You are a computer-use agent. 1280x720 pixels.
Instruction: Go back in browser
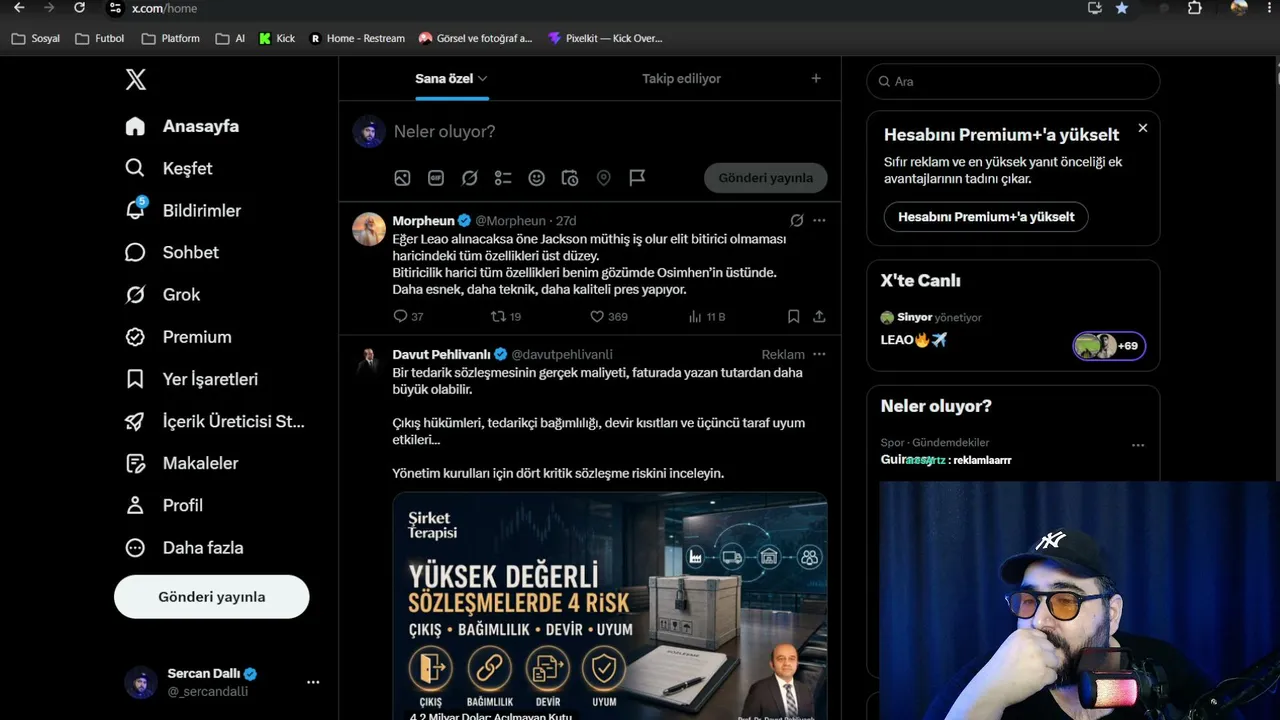[19, 8]
